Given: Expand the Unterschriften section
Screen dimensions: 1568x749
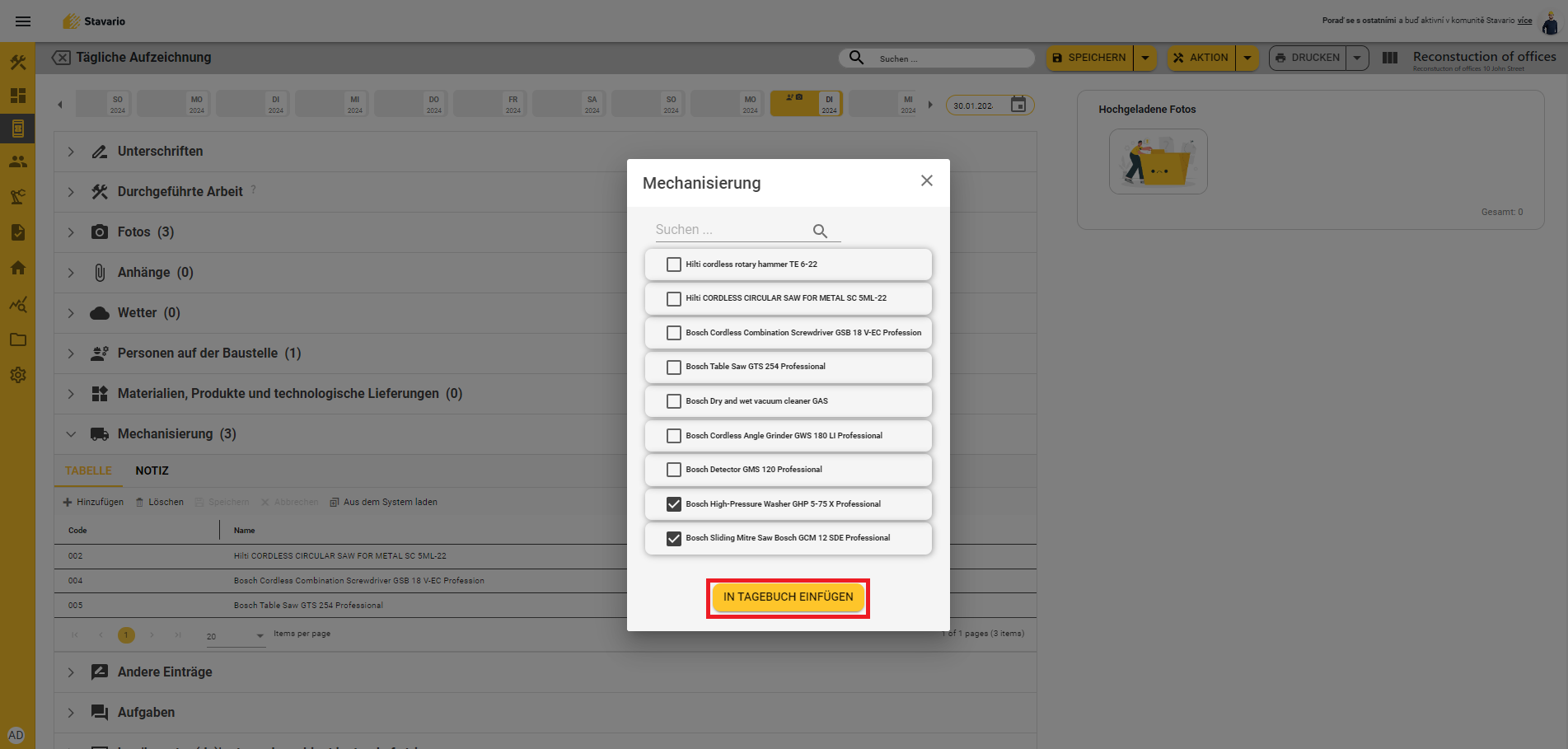Looking at the screenshot, I should pyautogui.click(x=71, y=152).
